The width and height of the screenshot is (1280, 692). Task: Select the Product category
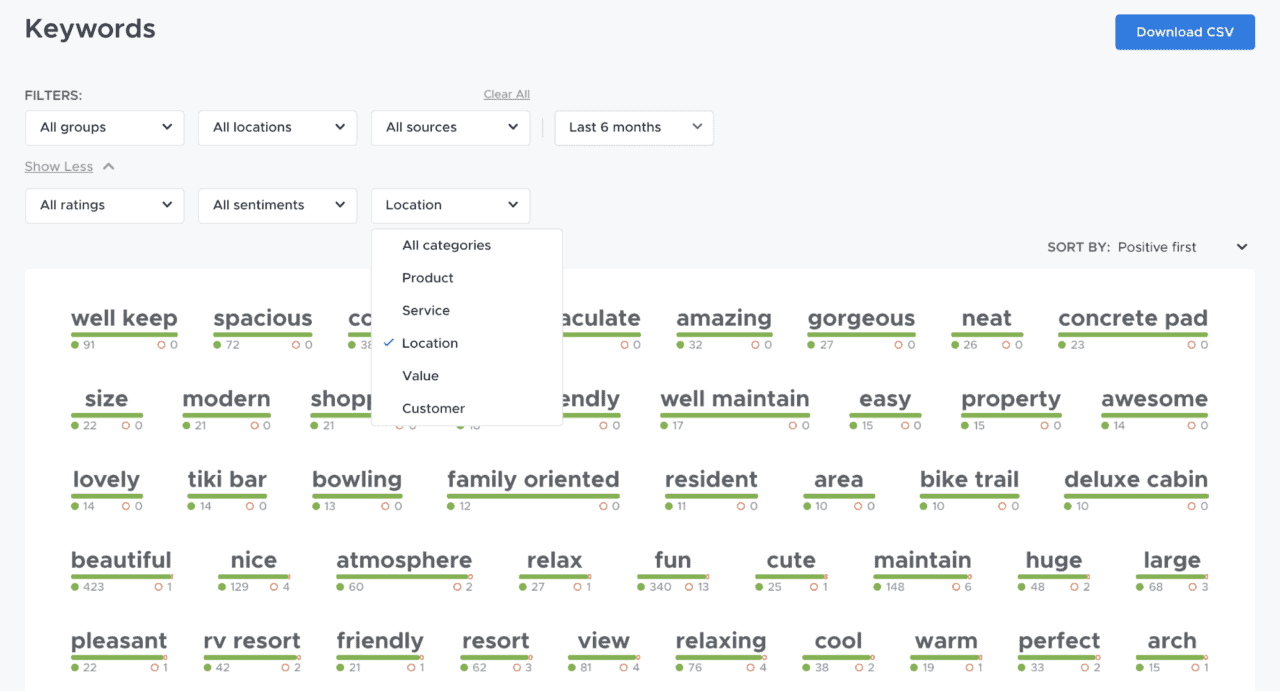427,277
